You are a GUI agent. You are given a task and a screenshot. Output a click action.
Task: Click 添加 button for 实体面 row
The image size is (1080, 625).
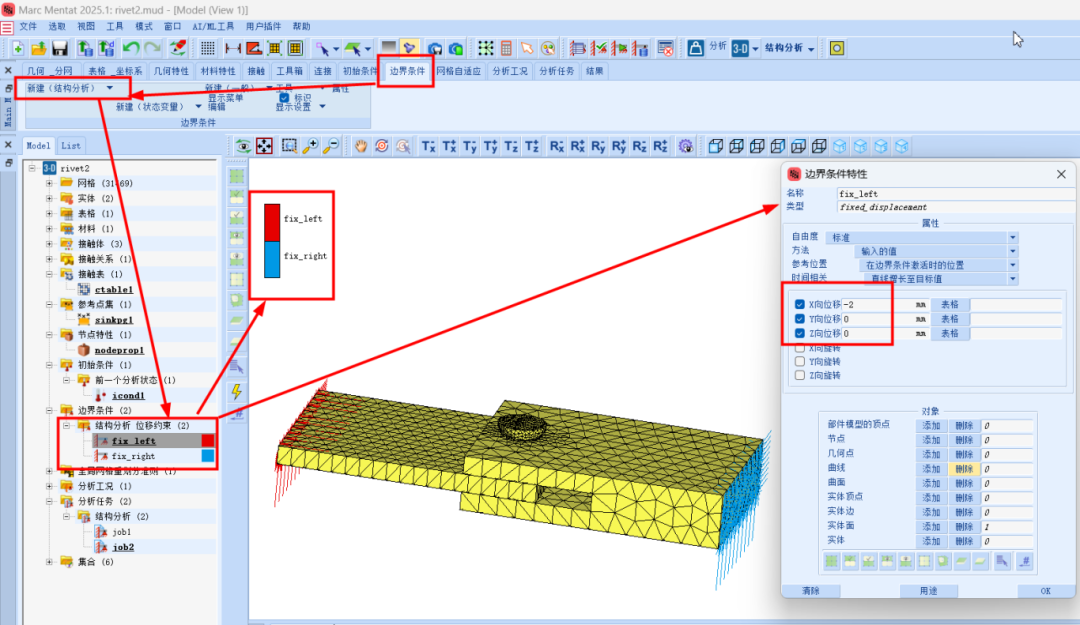click(x=931, y=526)
